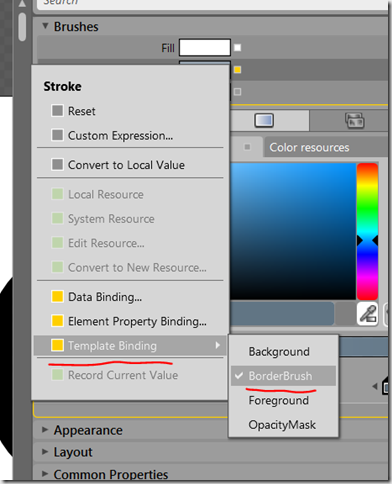This screenshot has width=392, height=484.
Task: Click the small marker beside Color resources
Action: [247, 147]
